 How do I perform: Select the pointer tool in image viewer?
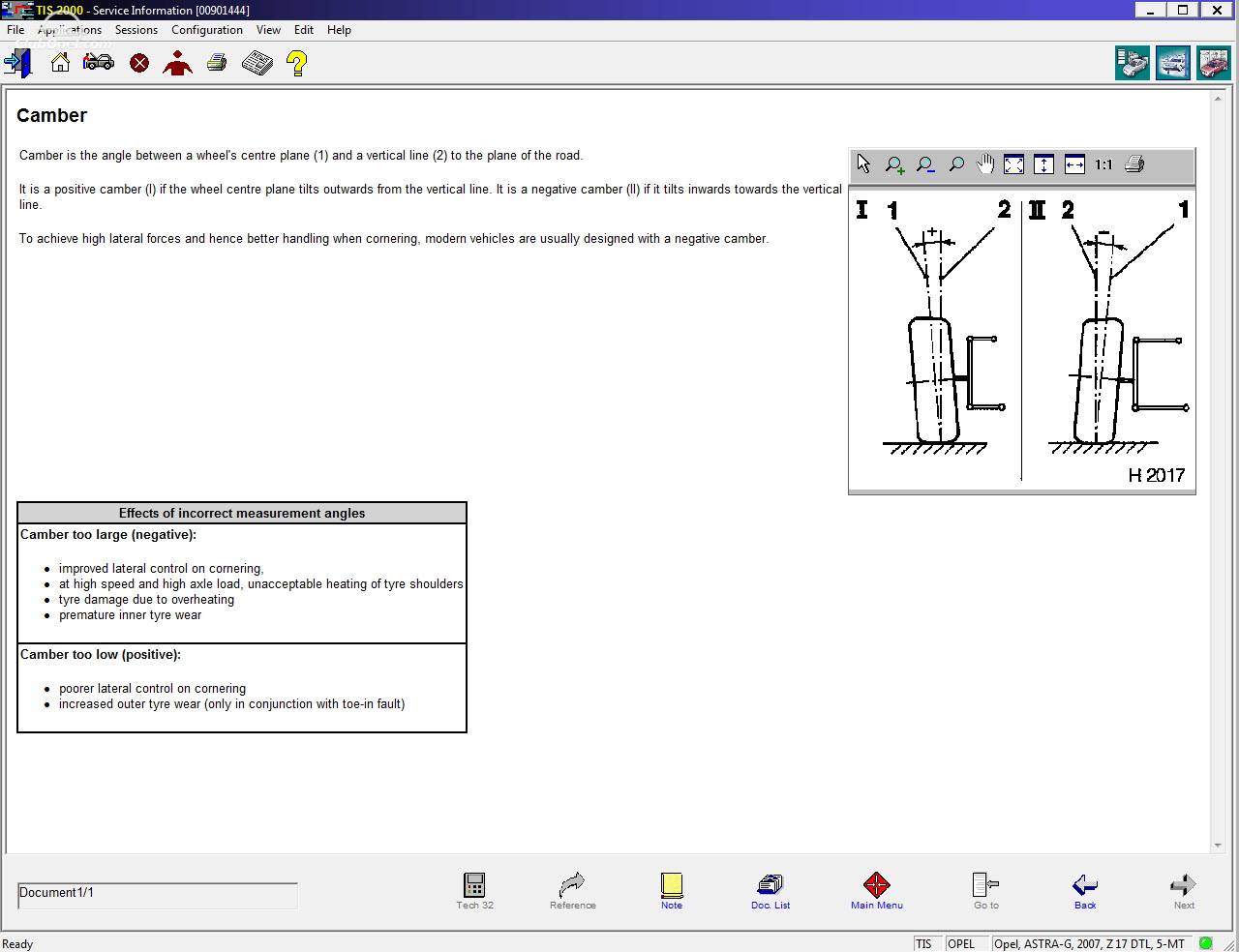(863, 164)
